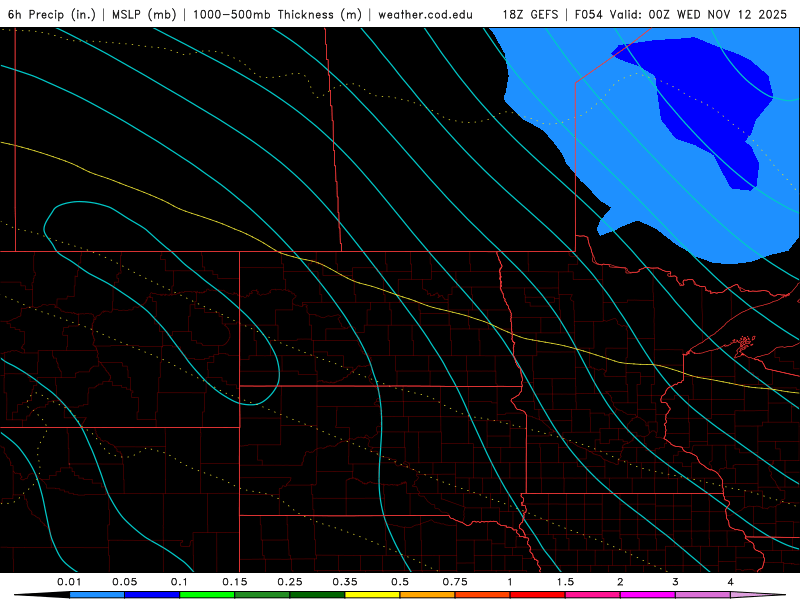The image size is (800, 600).
Task: Click the "MSLP (mb)" header label
Action: [x=144, y=14]
